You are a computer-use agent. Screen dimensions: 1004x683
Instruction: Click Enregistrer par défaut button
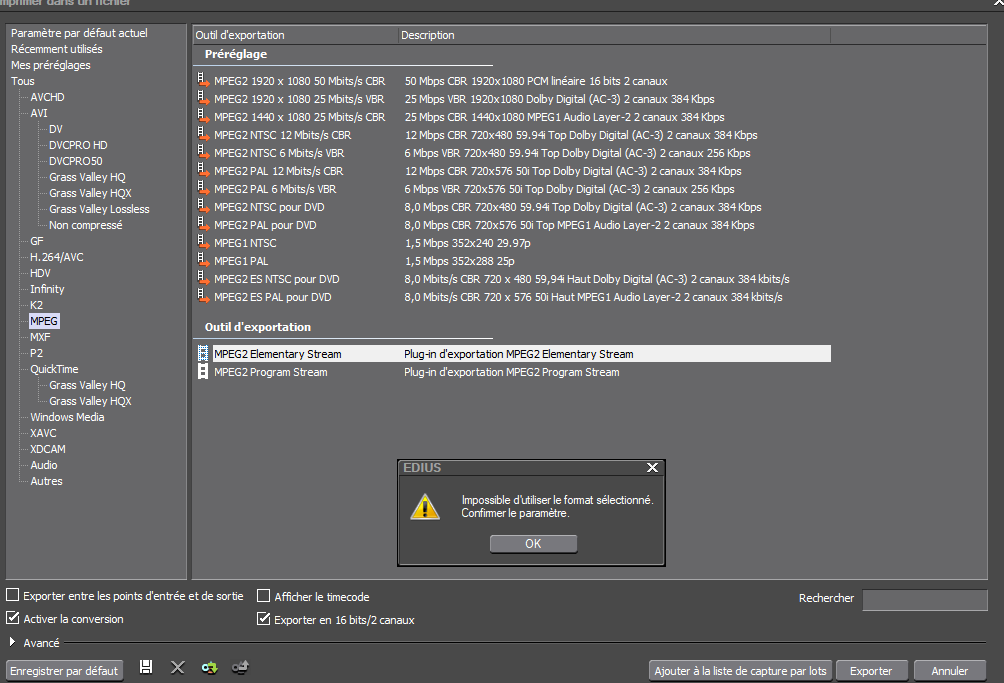pos(64,671)
